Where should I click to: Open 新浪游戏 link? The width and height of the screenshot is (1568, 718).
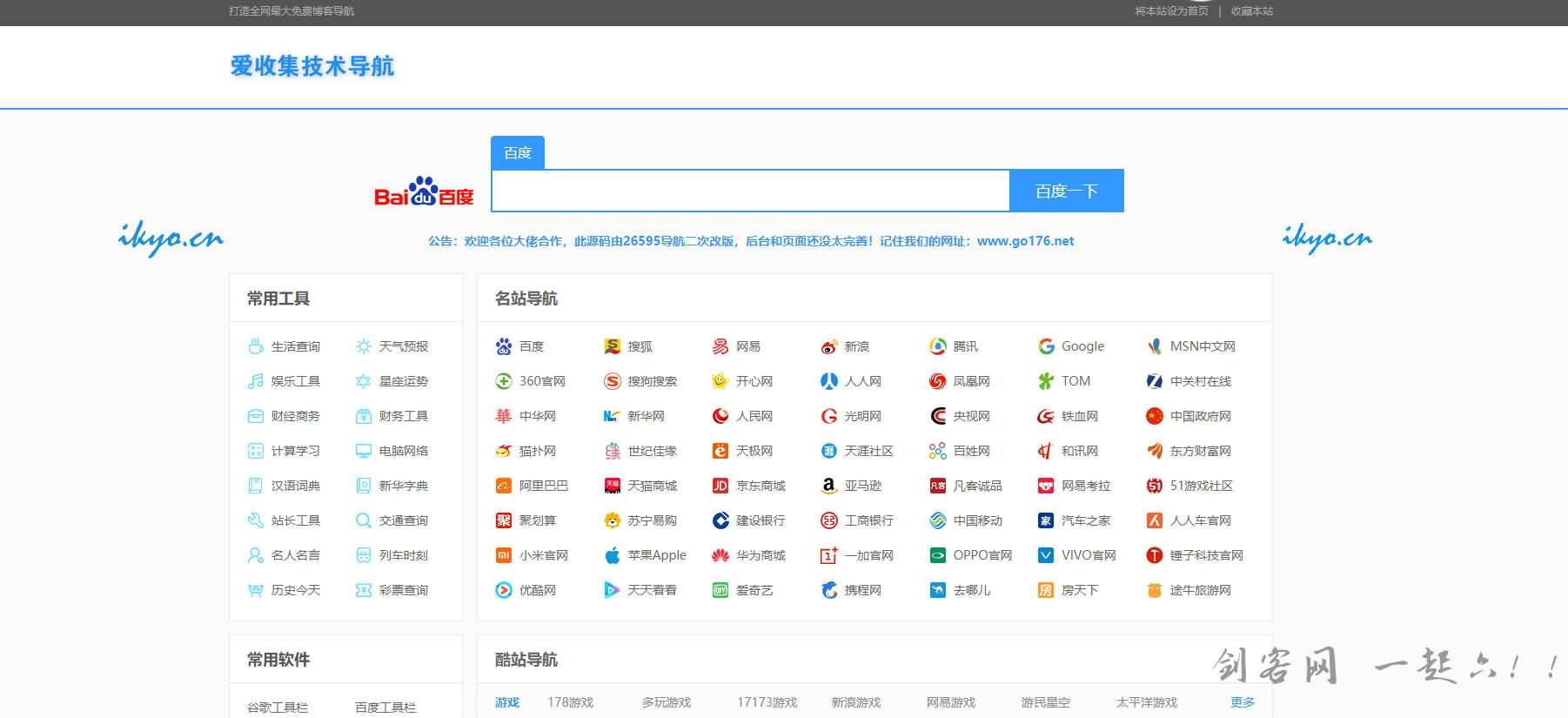click(856, 702)
